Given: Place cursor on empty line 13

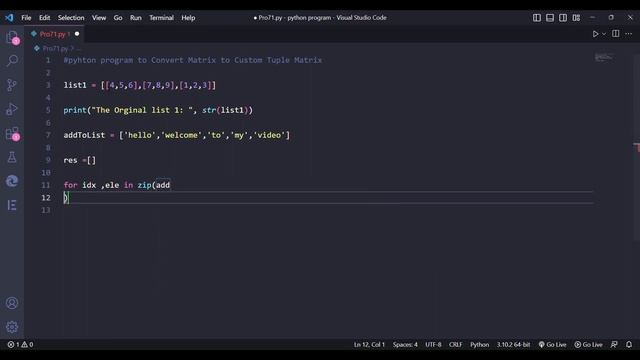Looking at the screenshot, I should [327, 210].
